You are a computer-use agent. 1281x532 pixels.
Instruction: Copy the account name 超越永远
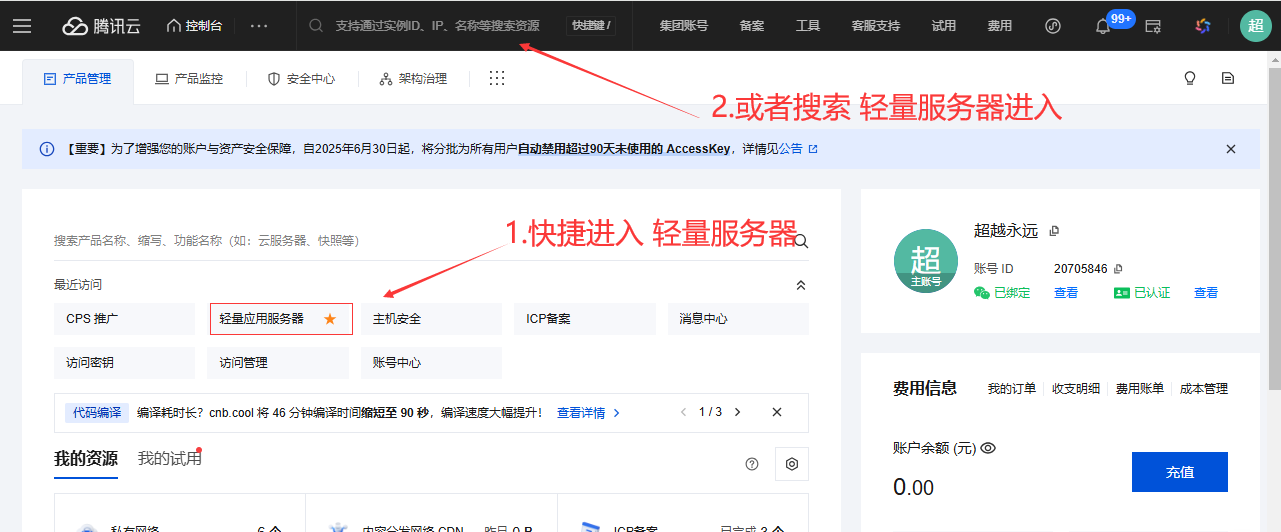(1054, 231)
